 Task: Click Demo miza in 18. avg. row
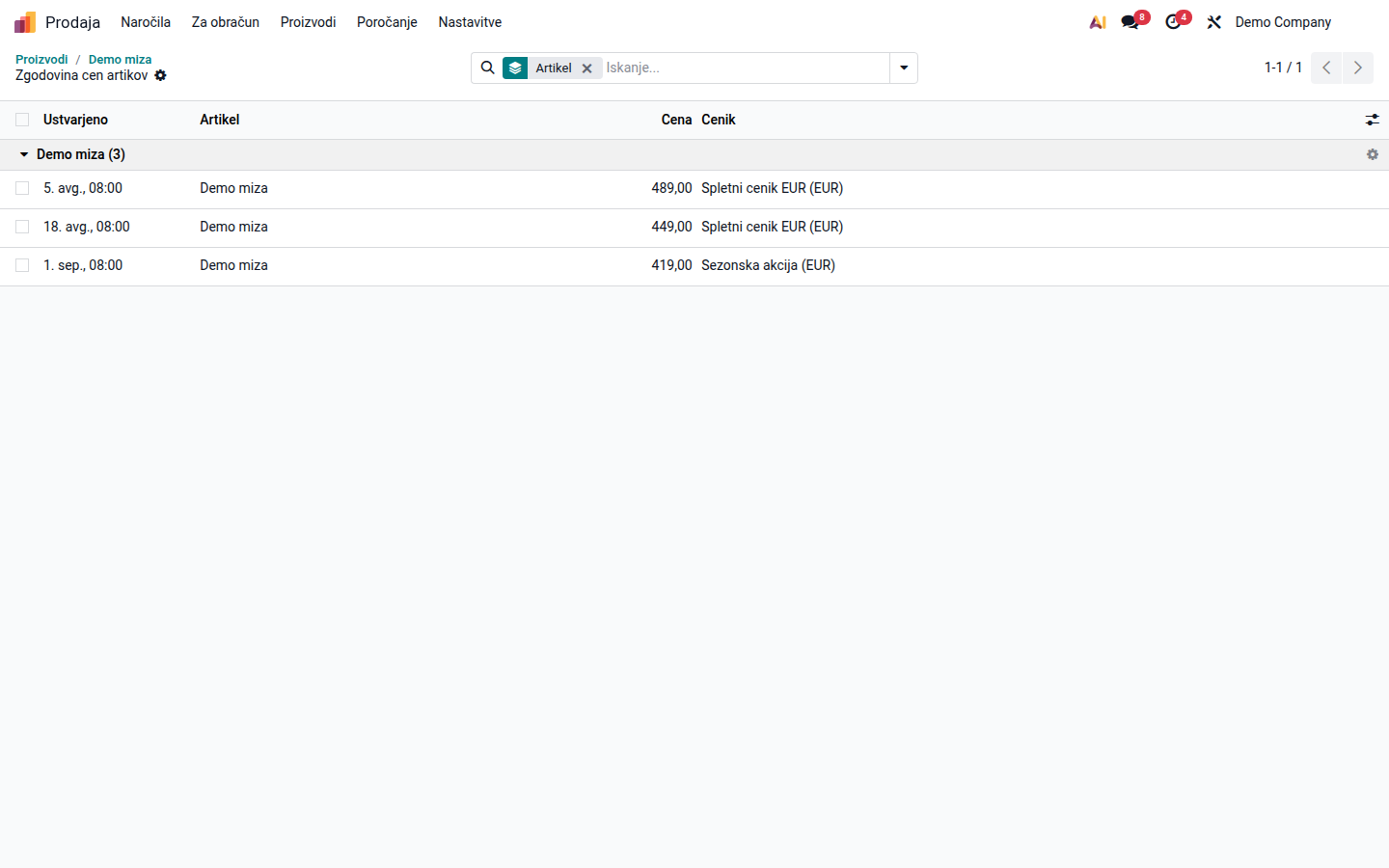click(233, 227)
